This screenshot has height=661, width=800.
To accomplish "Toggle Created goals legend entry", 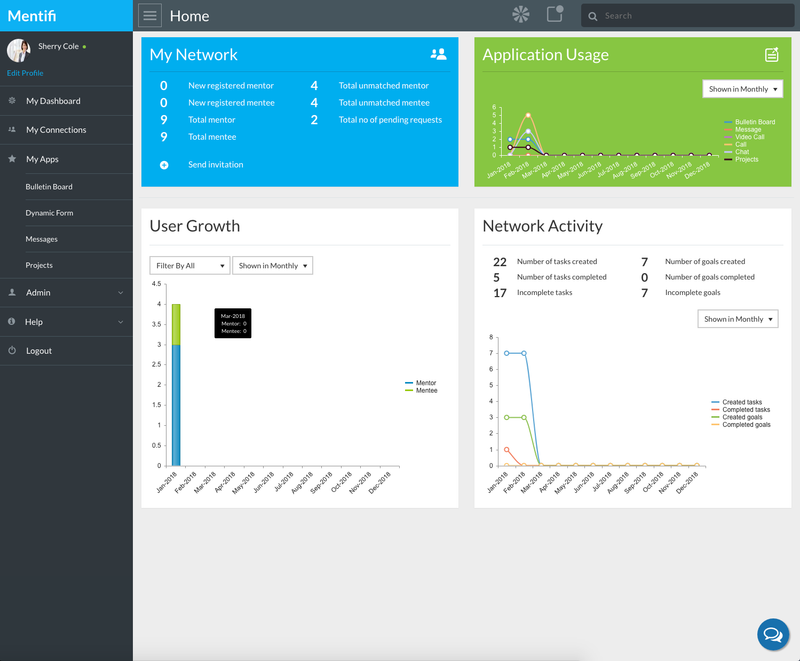I will (737, 417).
